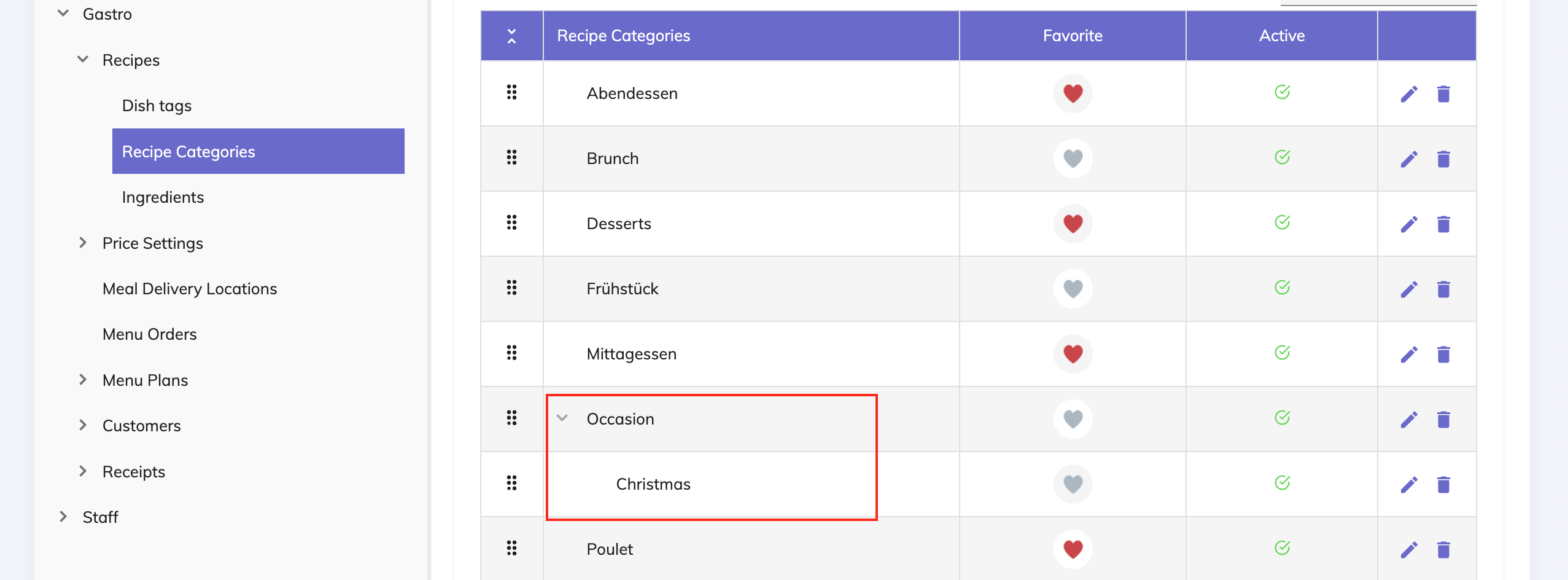Toggle favorite heart for Brunch
Screen dimensions: 1568x580
1073,159
